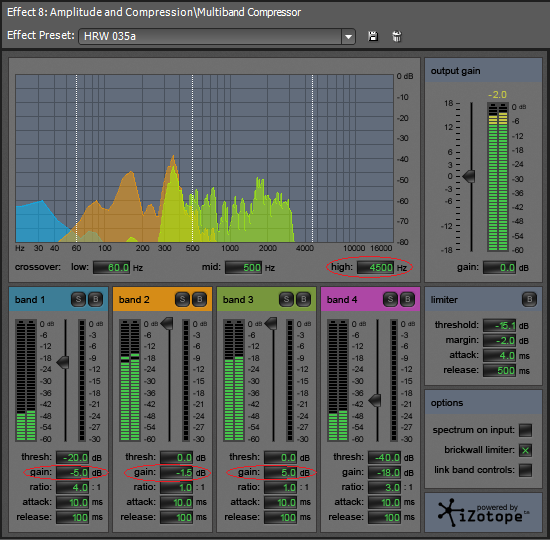
Task: Click band 1 thresh field showing -20.0
Action: 73,458
